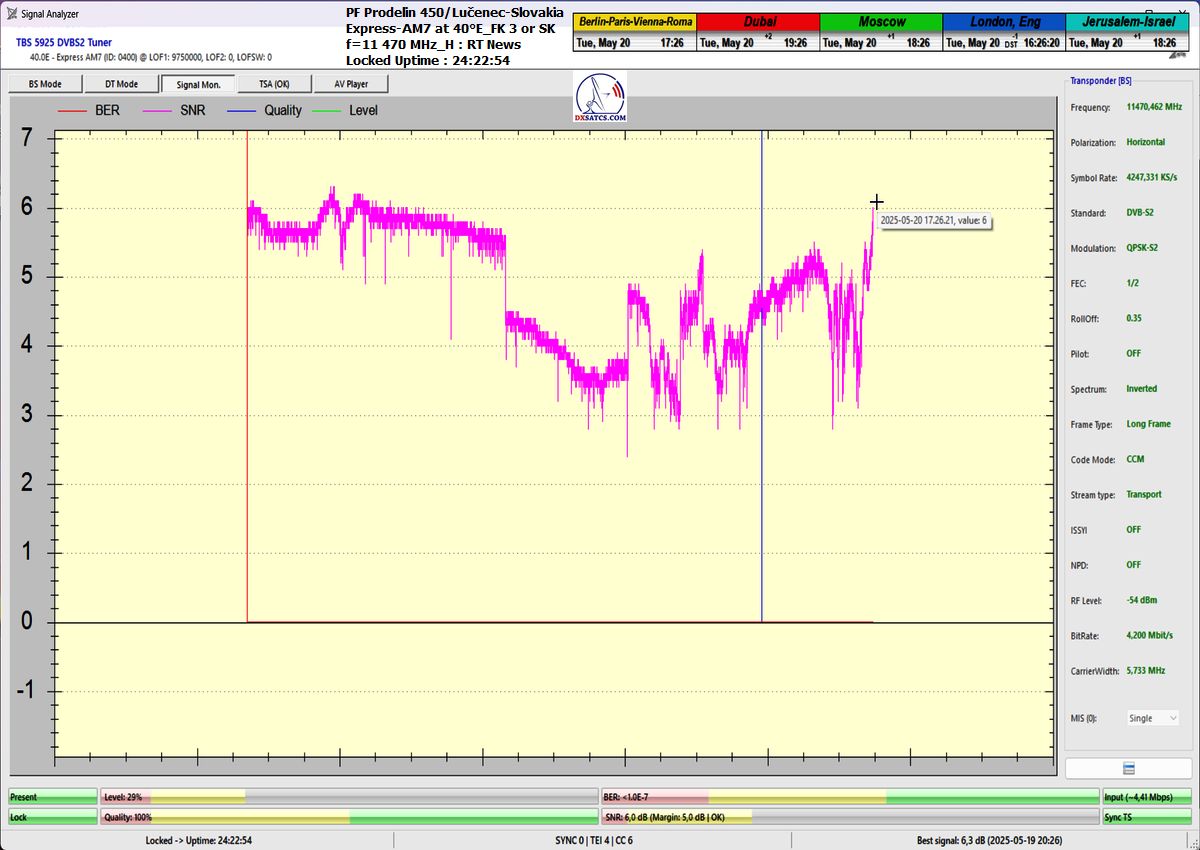Click the Level 29% signal bar
Image resolution: width=1200 pixels, height=850 pixels.
pyautogui.click(x=348, y=797)
